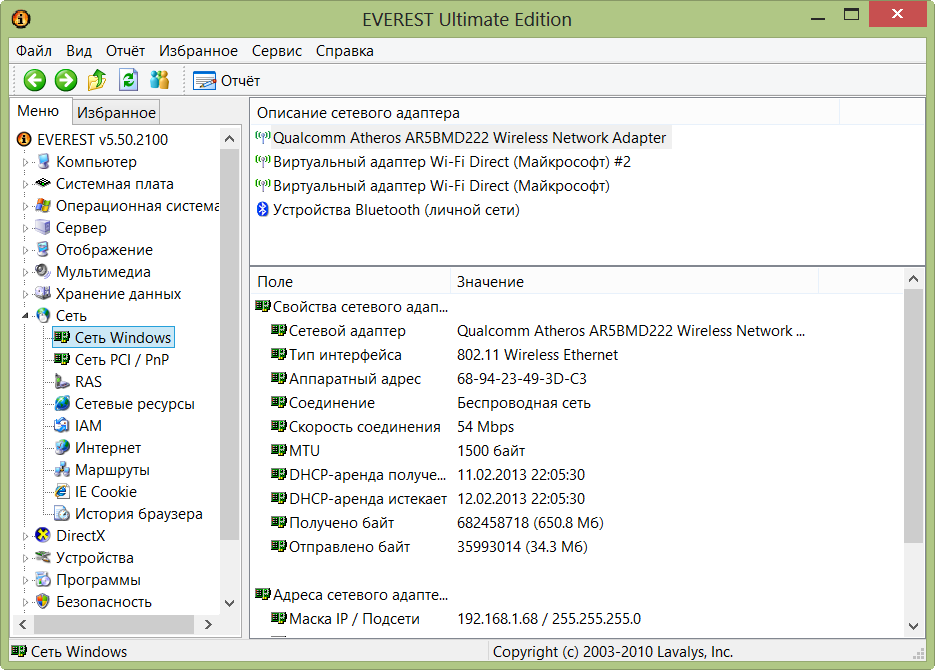Click the Хранение данных disk icon
Screen dimensions: 935x670
tap(43, 293)
